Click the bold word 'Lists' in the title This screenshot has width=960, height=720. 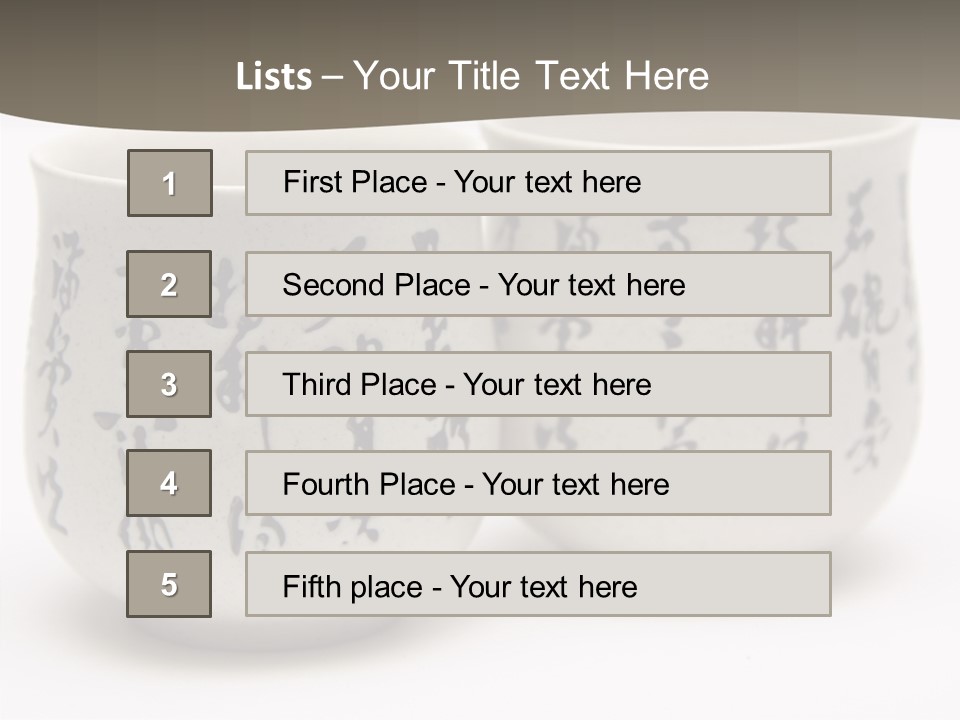pos(274,77)
